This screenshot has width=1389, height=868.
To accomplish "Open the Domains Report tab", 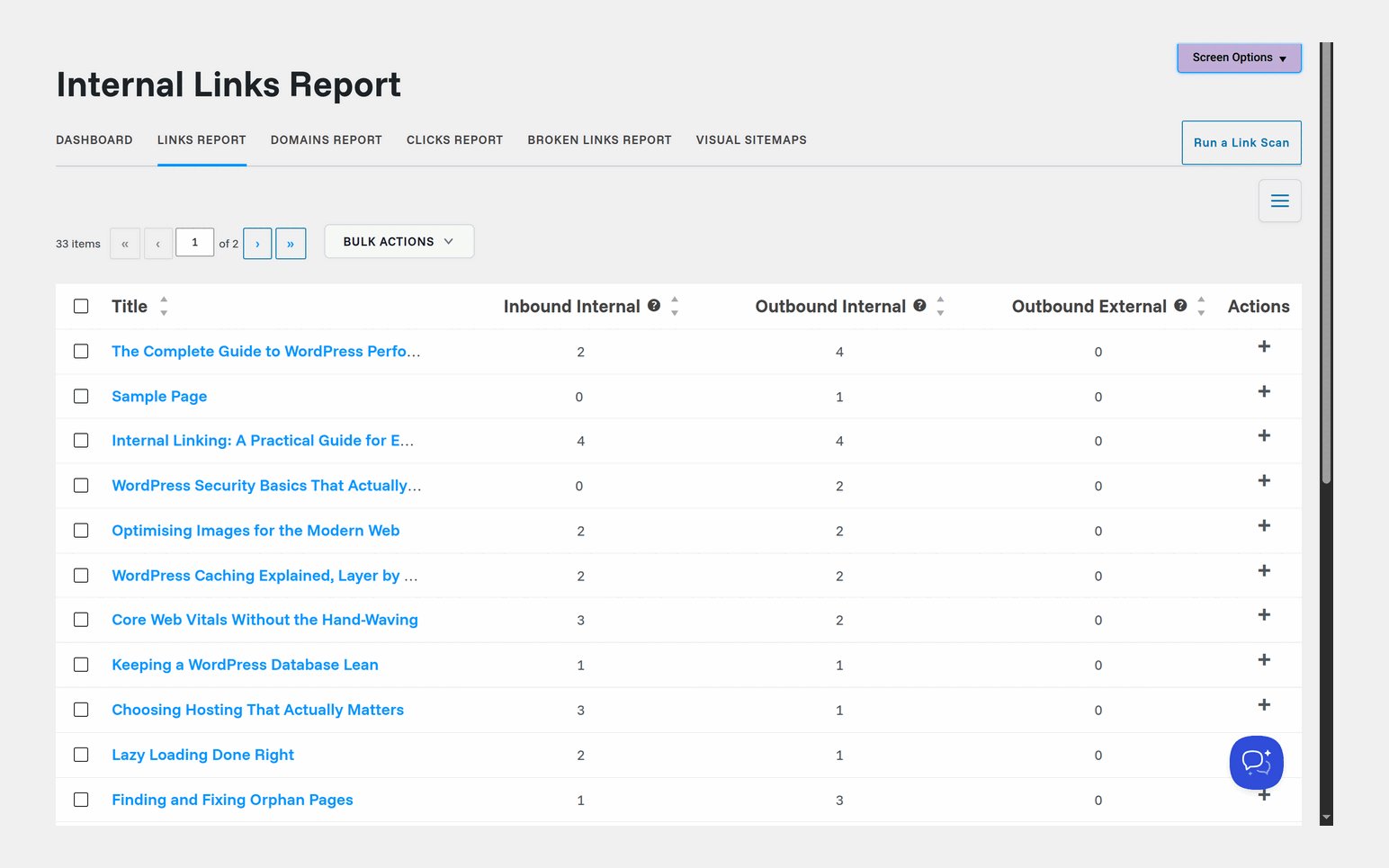I will (x=327, y=140).
